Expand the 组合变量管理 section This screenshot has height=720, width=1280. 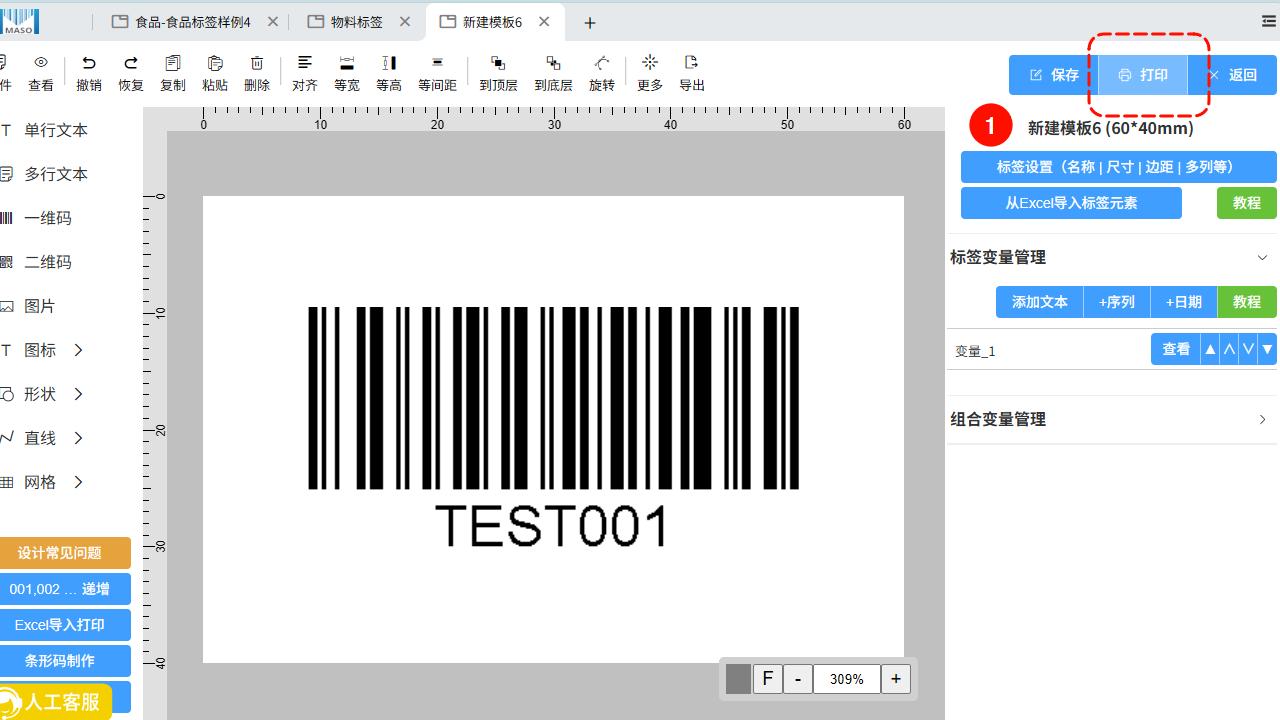1262,420
